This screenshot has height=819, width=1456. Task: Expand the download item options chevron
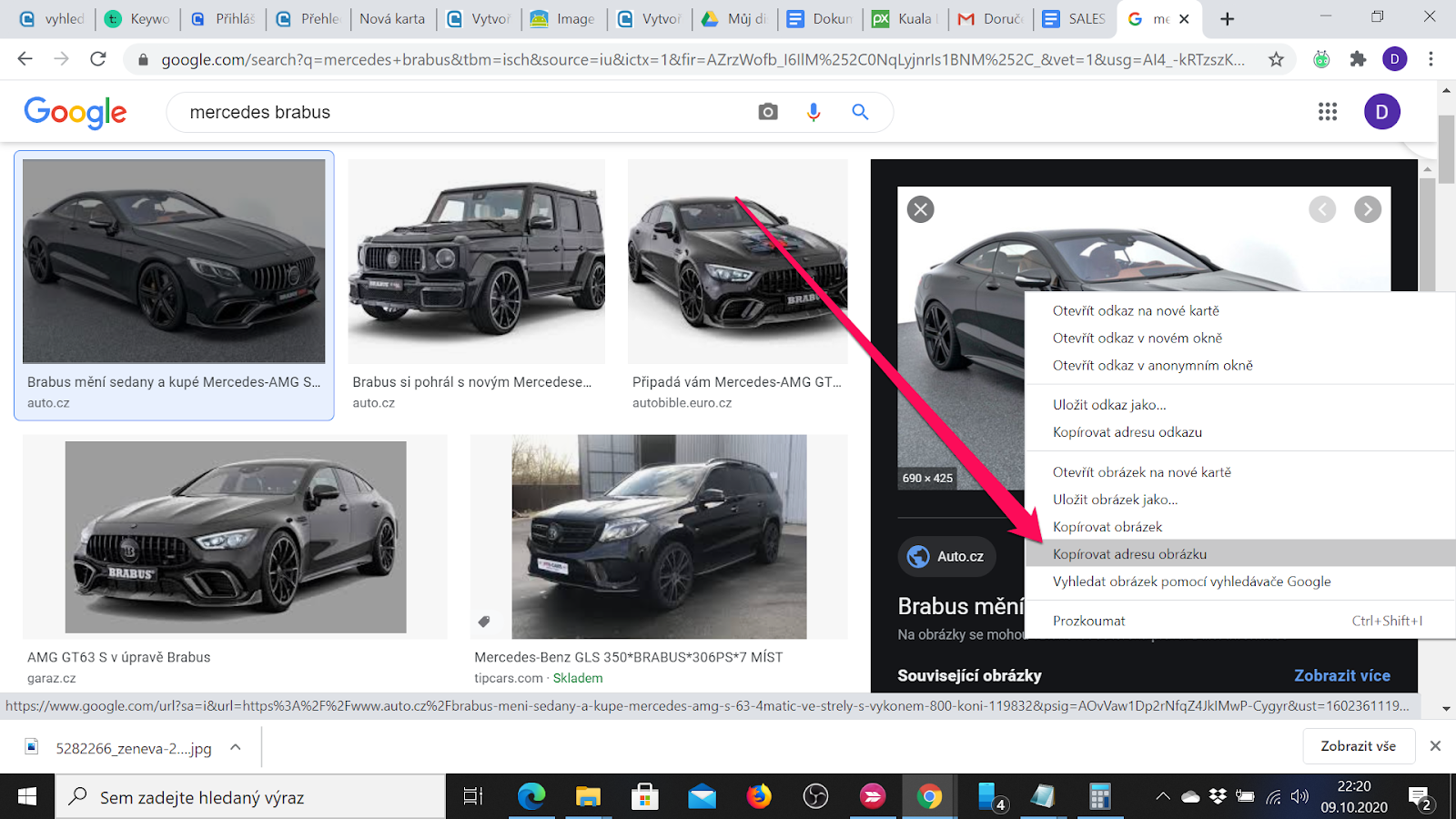pos(236,747)
